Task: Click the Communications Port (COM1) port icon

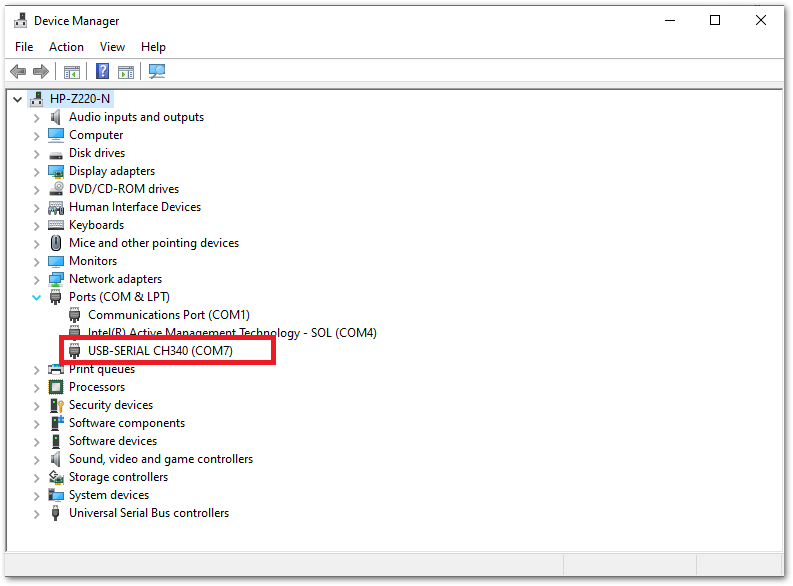Action: [x=75, y=315]
